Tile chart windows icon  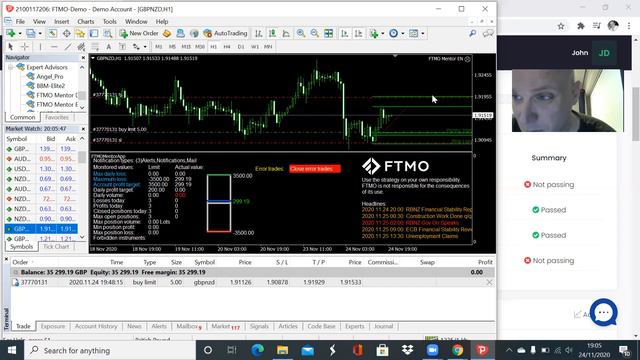tap(329, 33)
